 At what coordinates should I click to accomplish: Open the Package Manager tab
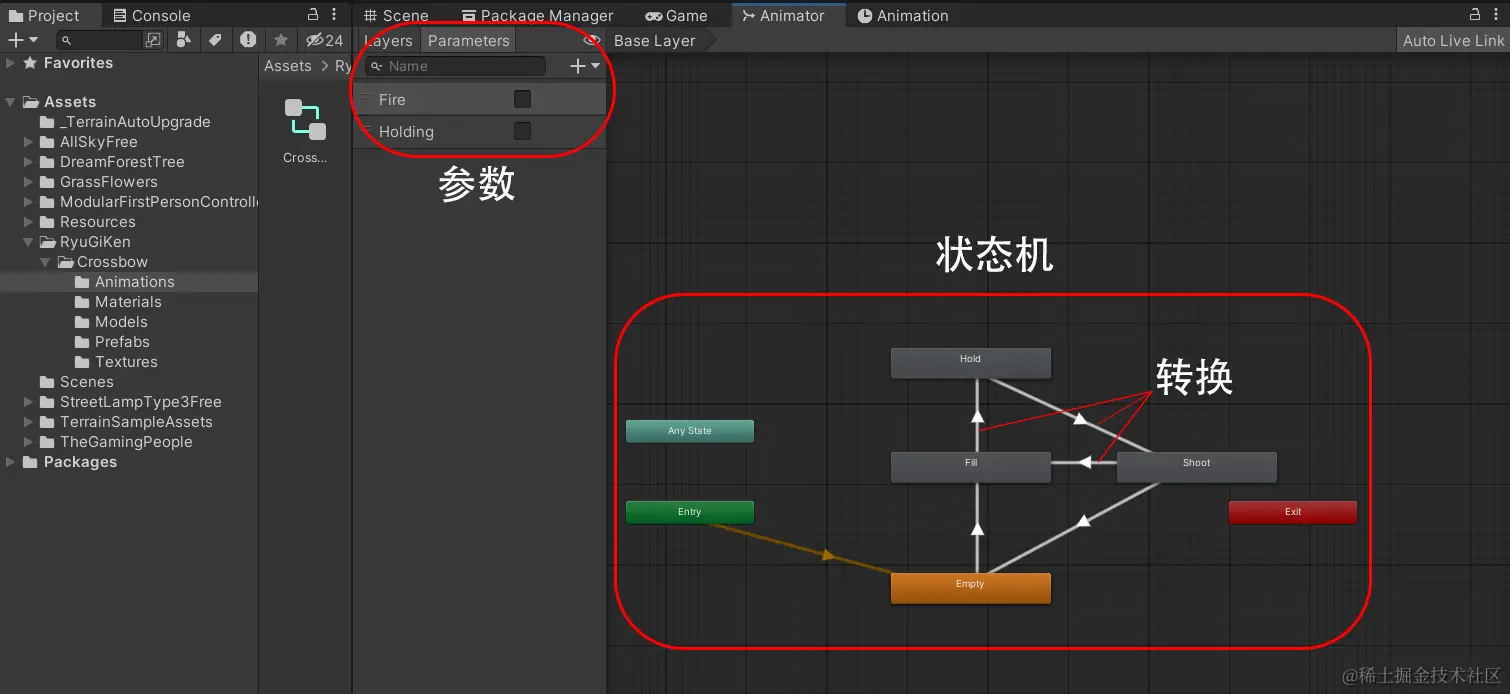[x=537, y=15]
